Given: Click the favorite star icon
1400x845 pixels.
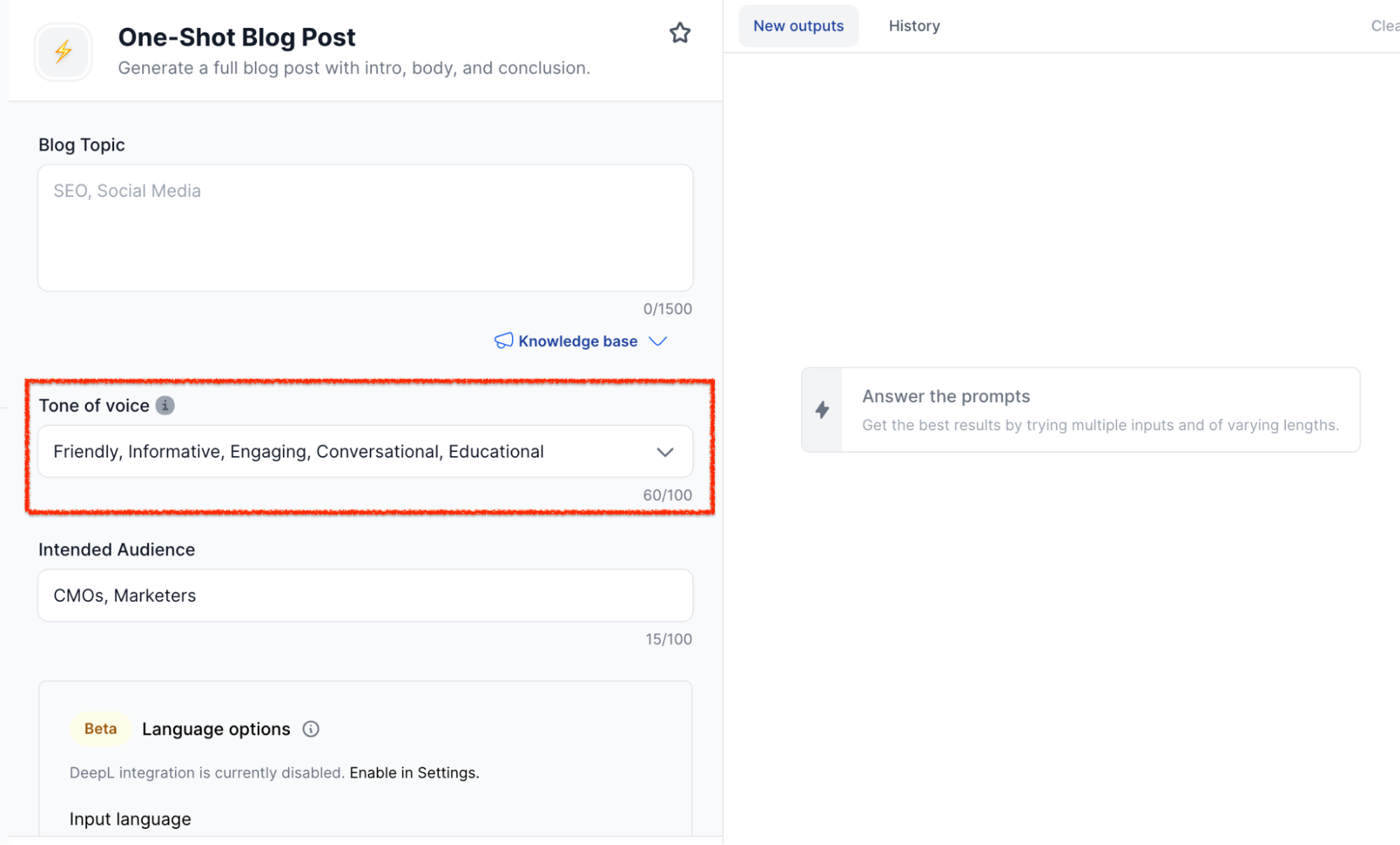Looking at the screenshot, I should [x=679, y=33].
